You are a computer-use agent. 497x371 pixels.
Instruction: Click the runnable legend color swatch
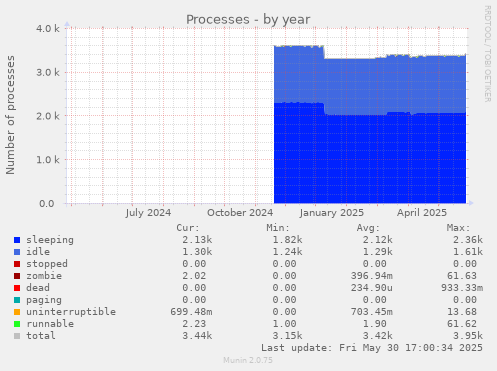coord(17,324)
